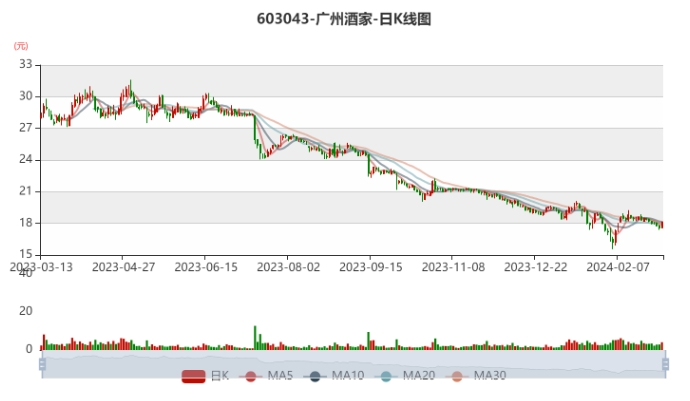The width and height of the screenshot is (690, 401).
Task: Click the volume axis label 40
Action: pos(26,273)
